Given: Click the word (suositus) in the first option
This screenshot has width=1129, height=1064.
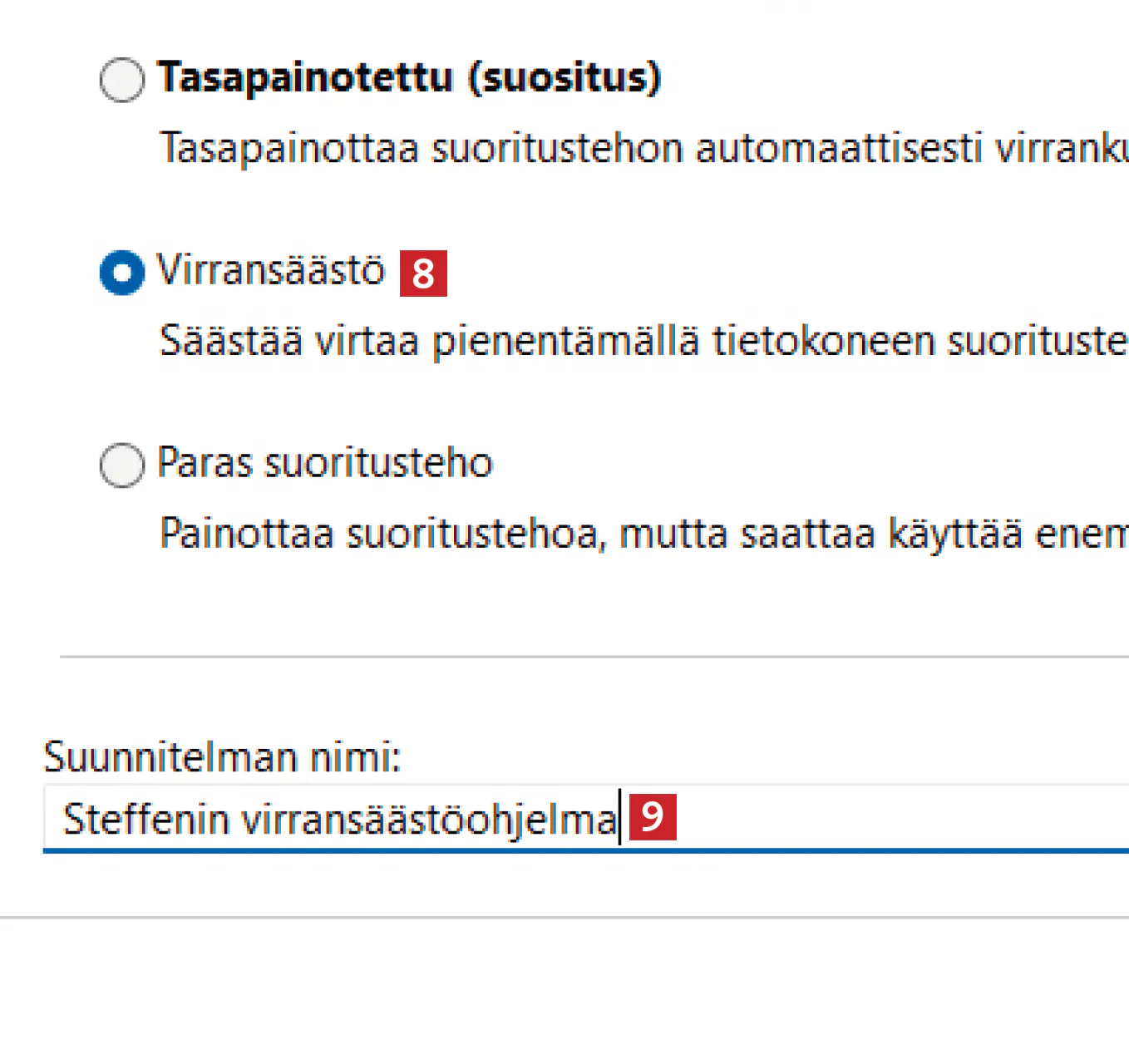Looking at the screenshot, I should [x=565, y=78].
